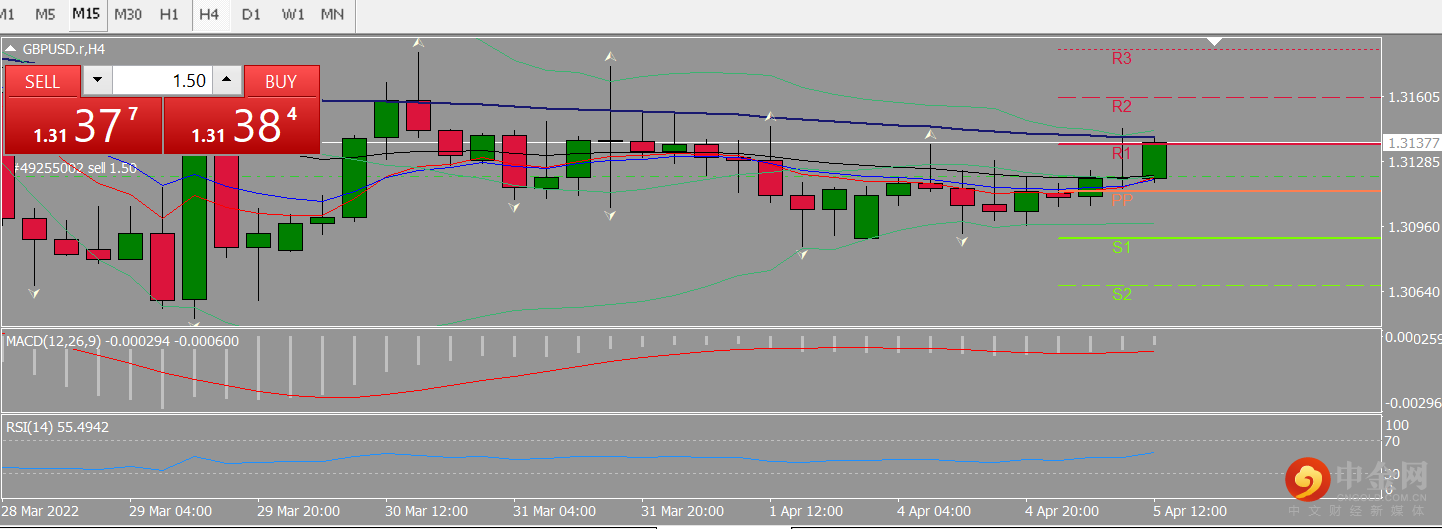Click the S1 support level label
Screen dimensions: 1442x529
pyautogui.click(x=1121, y=247)
